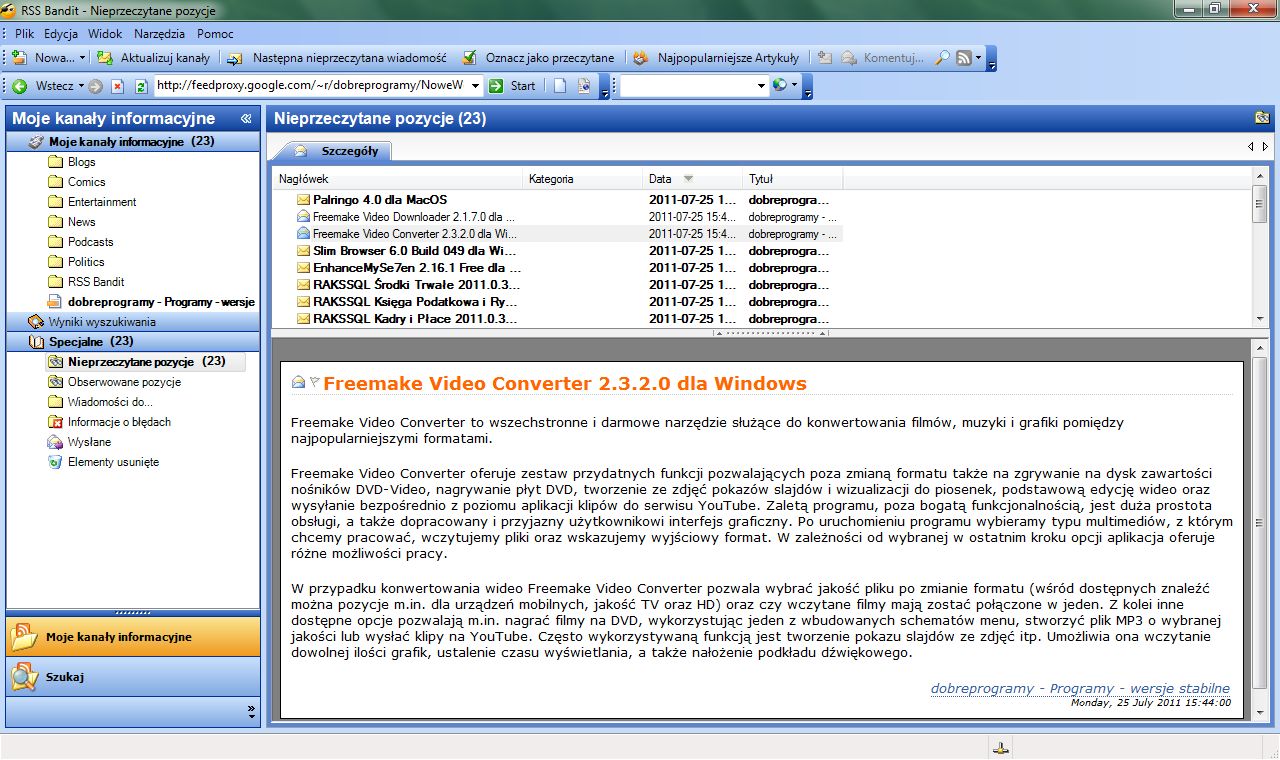This screenshot has width=1280, height=760.
Task: Click the magnifier search icon in top toolbar
Action: (942, 58)
